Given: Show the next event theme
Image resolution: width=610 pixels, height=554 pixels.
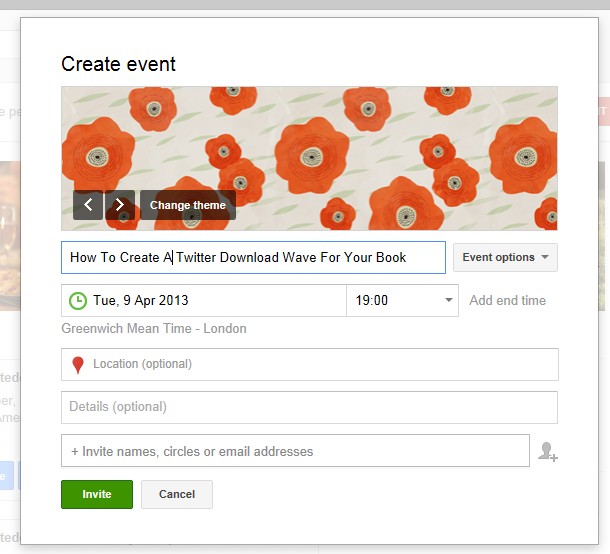Looking at the screenshot, I should pyautogui.click(x=120, y=205).
